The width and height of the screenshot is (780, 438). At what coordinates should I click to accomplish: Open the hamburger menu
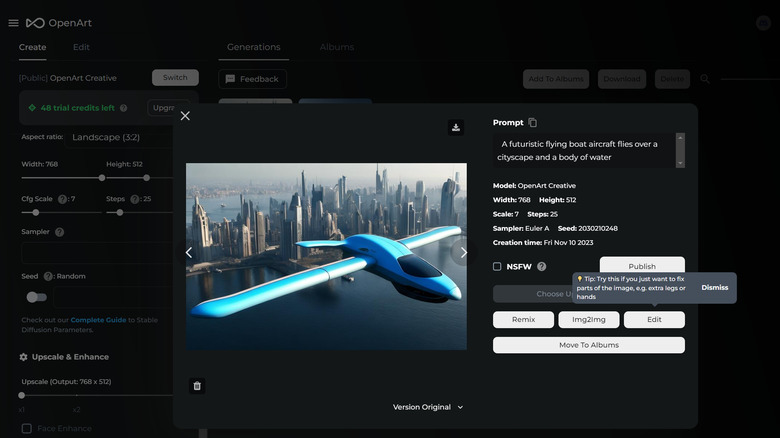point(13,23)
